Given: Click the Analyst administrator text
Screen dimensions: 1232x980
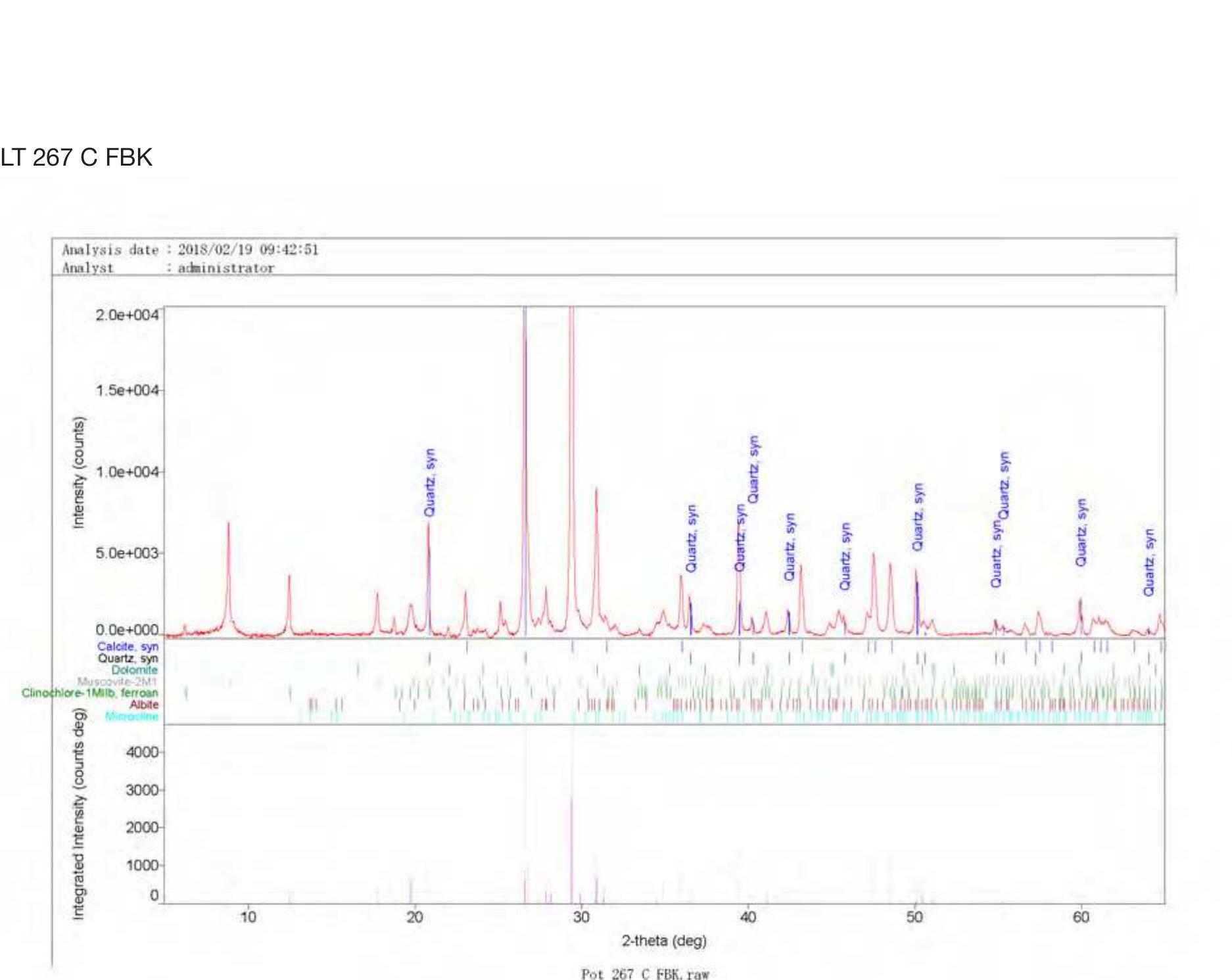Looking at the screenshot, I should (x=168, y=268).
